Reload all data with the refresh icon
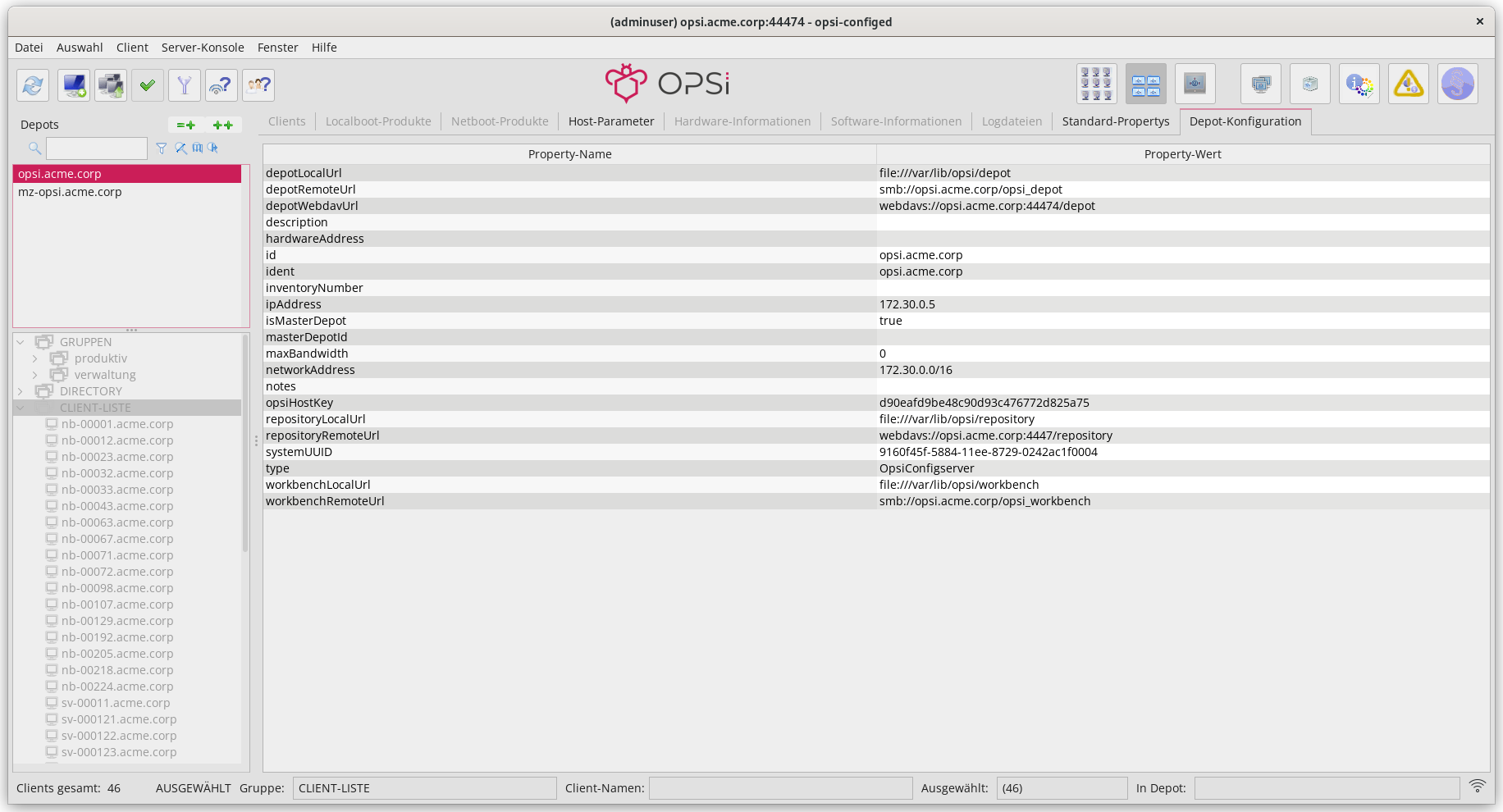The width and height of the screenshot is (1503, 812). pos(33,84)
